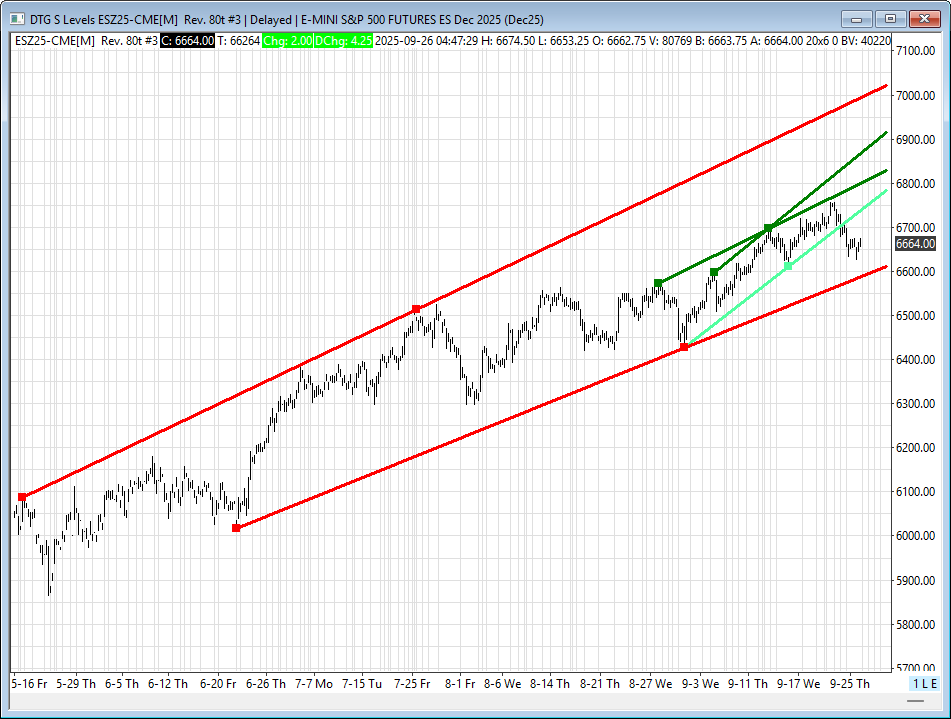This screenshot has width=951, height=719.
Task: Click the ESZ25-CME[M] symbol in header
Action: point(55,41)
